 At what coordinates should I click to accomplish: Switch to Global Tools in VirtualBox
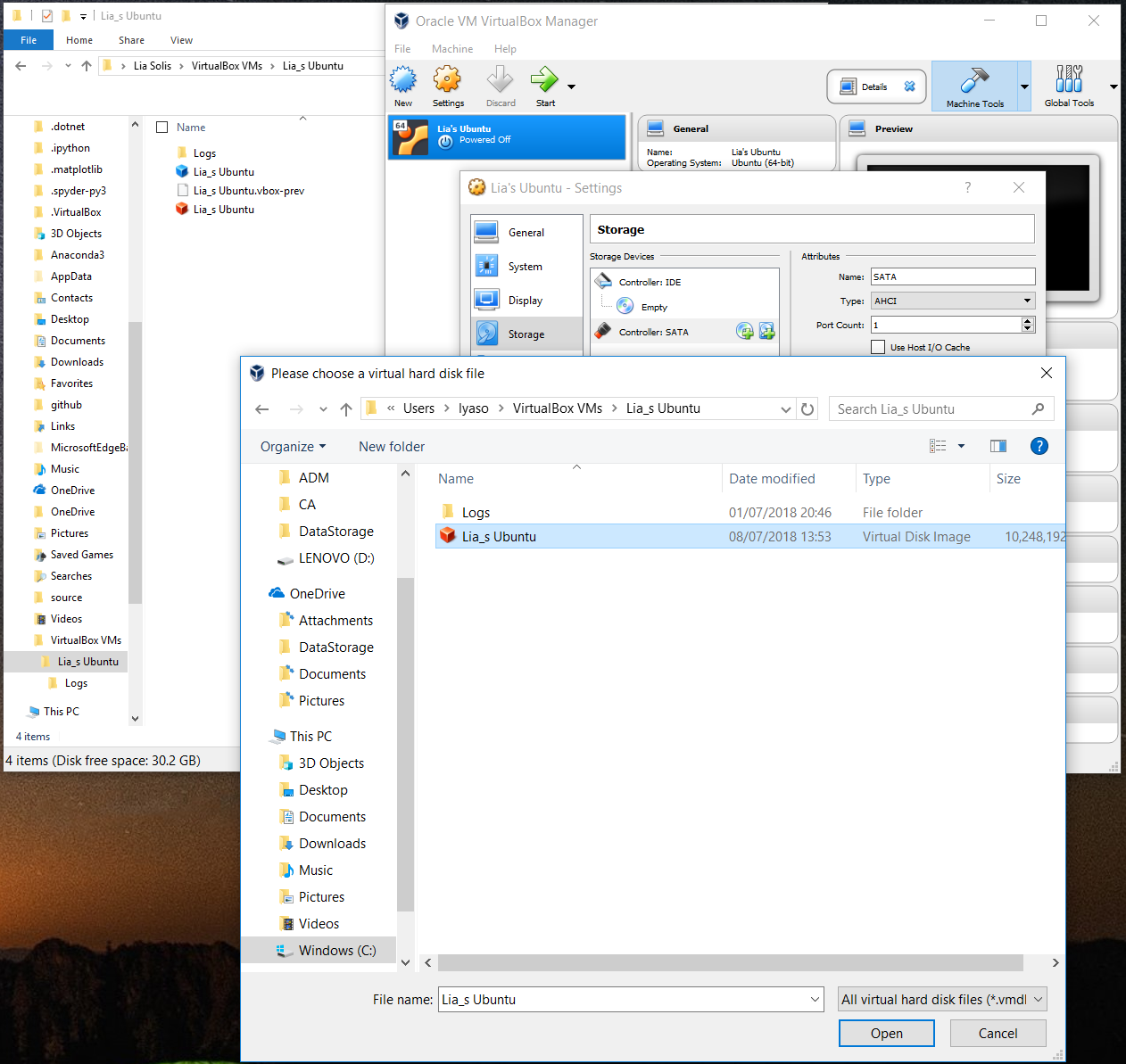tap(1068, 85)
